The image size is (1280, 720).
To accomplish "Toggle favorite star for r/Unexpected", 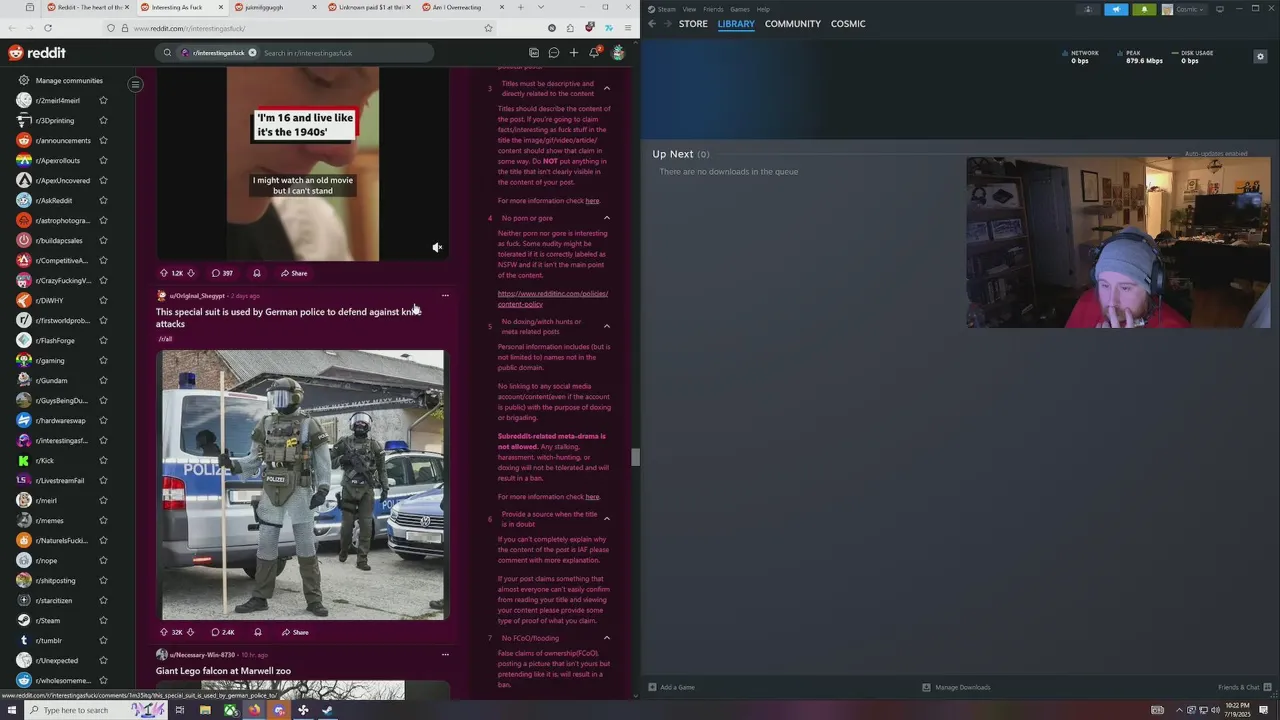I will 103,660.
